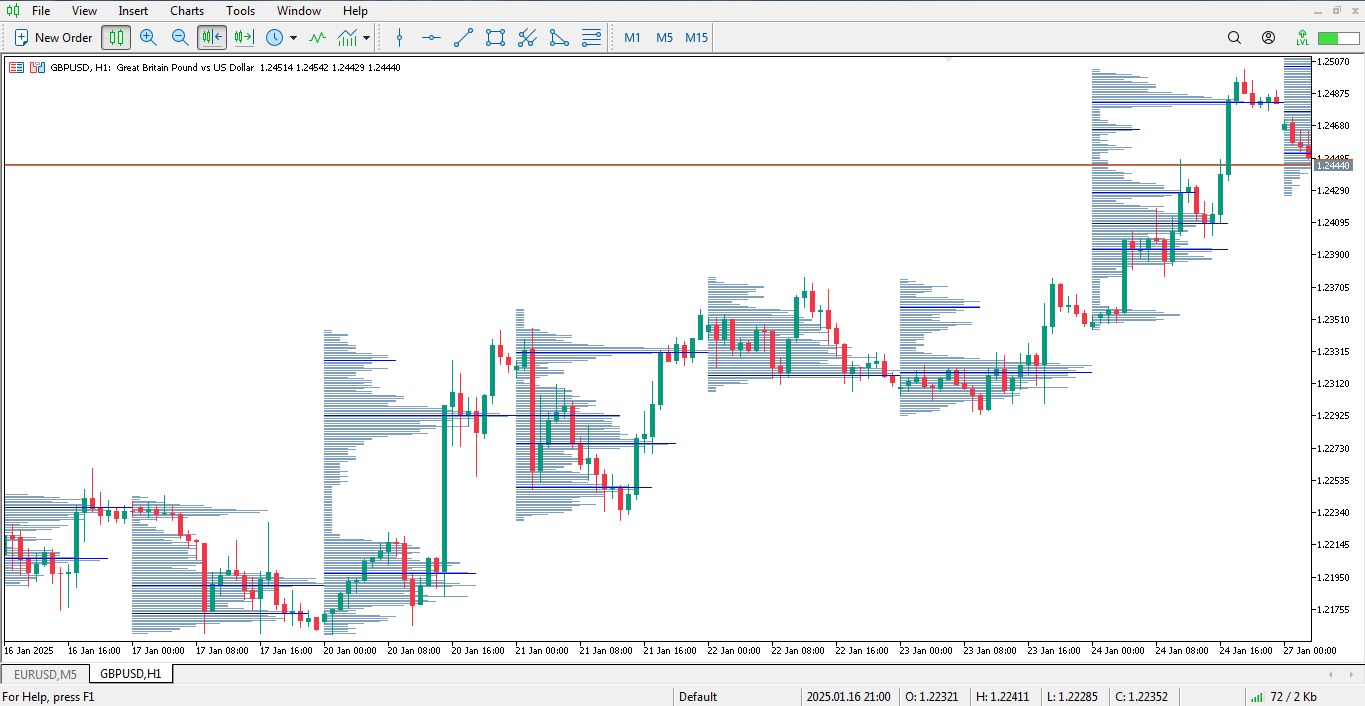Screen dimensions: 1365x706
Task: Click the 1.24440 current price label
Action: pos(1333,165)
